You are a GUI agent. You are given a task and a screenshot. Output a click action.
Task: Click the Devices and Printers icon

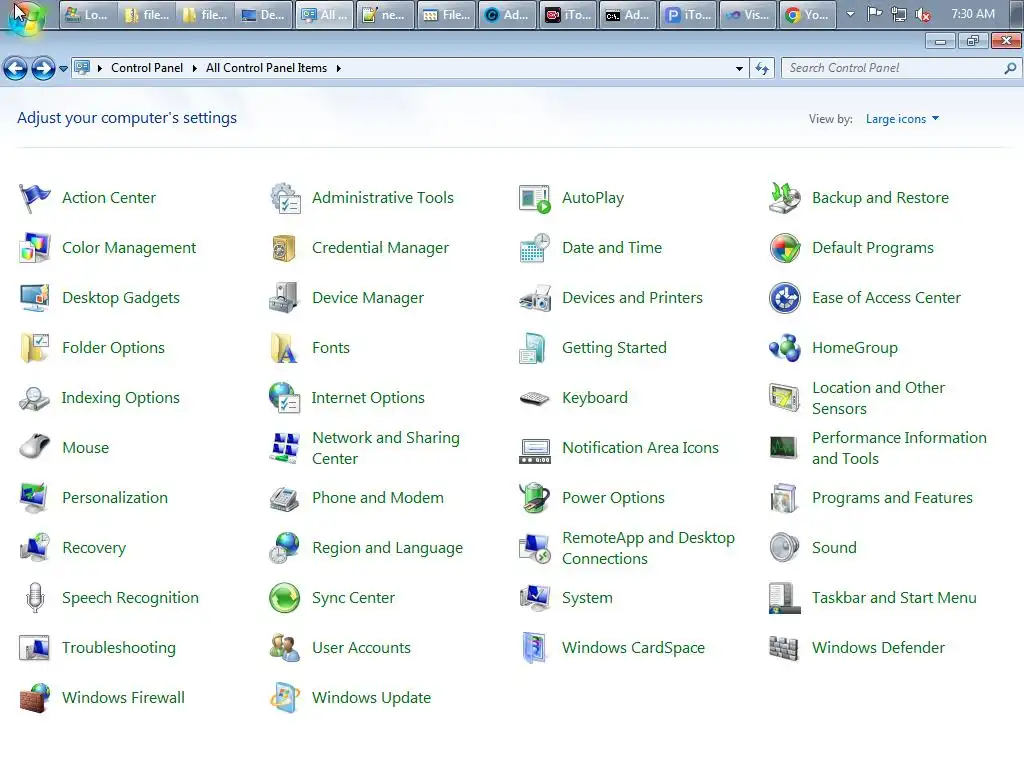pyautogui.click(x=535, y=298)
